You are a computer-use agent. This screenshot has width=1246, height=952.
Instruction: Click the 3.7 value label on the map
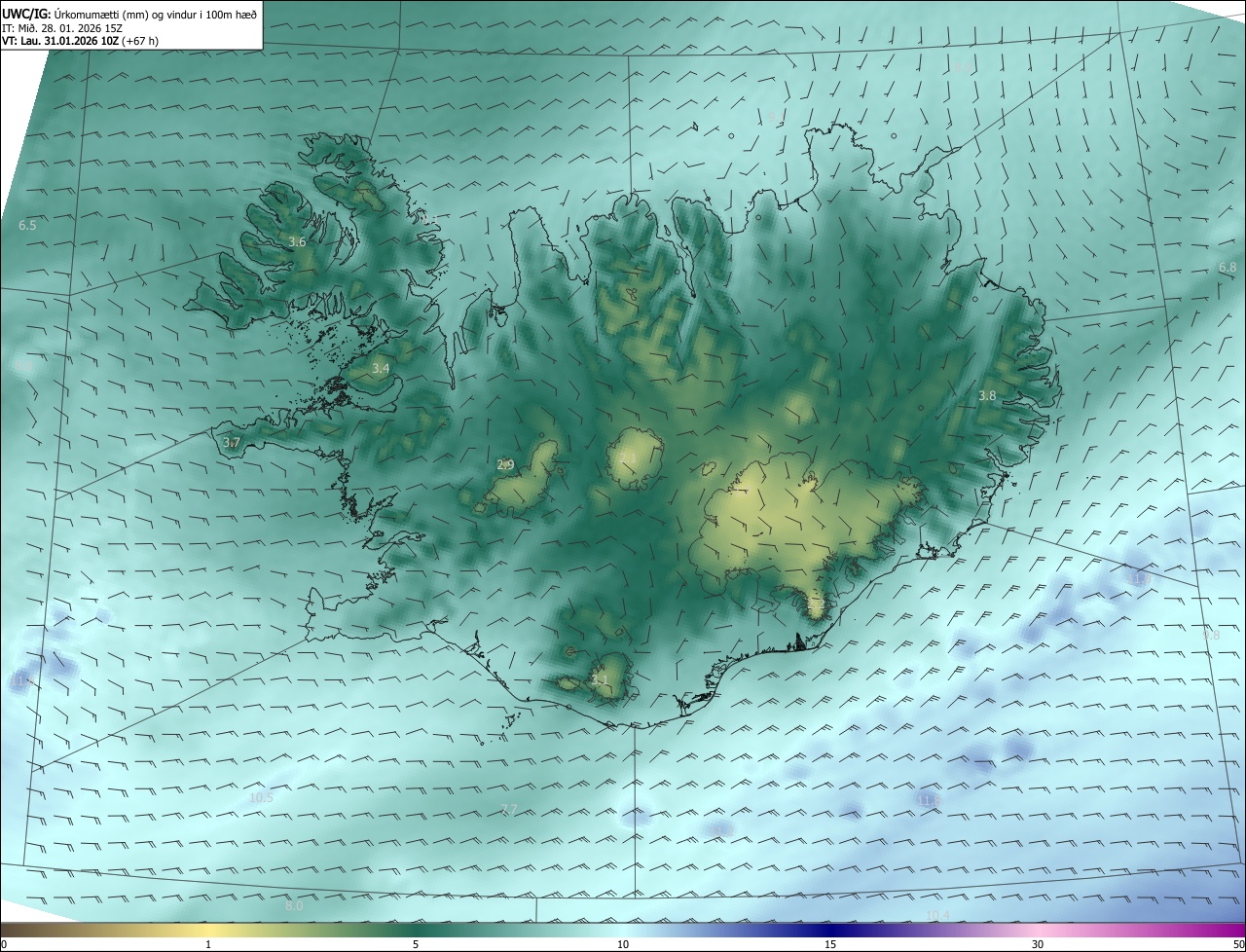coord(232,442)
